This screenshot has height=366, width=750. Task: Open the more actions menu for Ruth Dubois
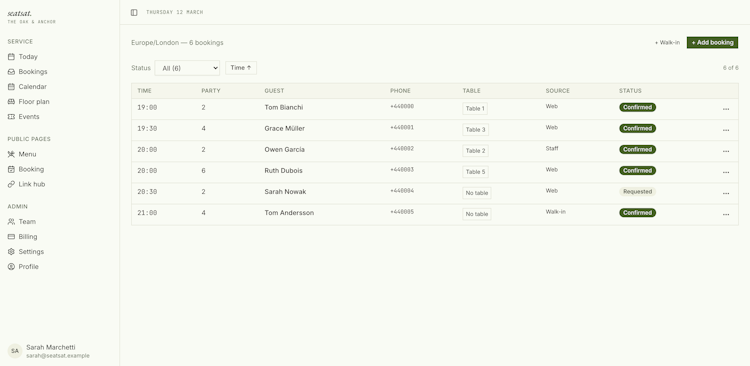click(726, 172)
